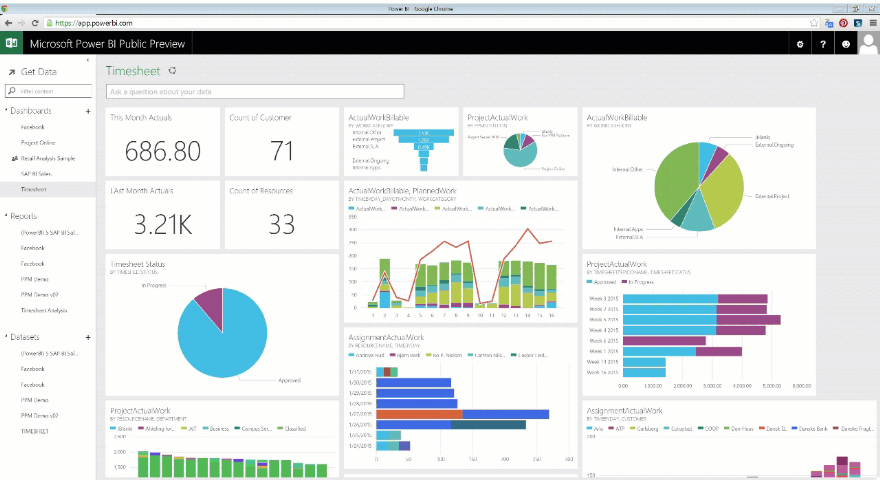The image size is (880, 480).
Task: Click the Filter content search box
Action: click(52, 91)
